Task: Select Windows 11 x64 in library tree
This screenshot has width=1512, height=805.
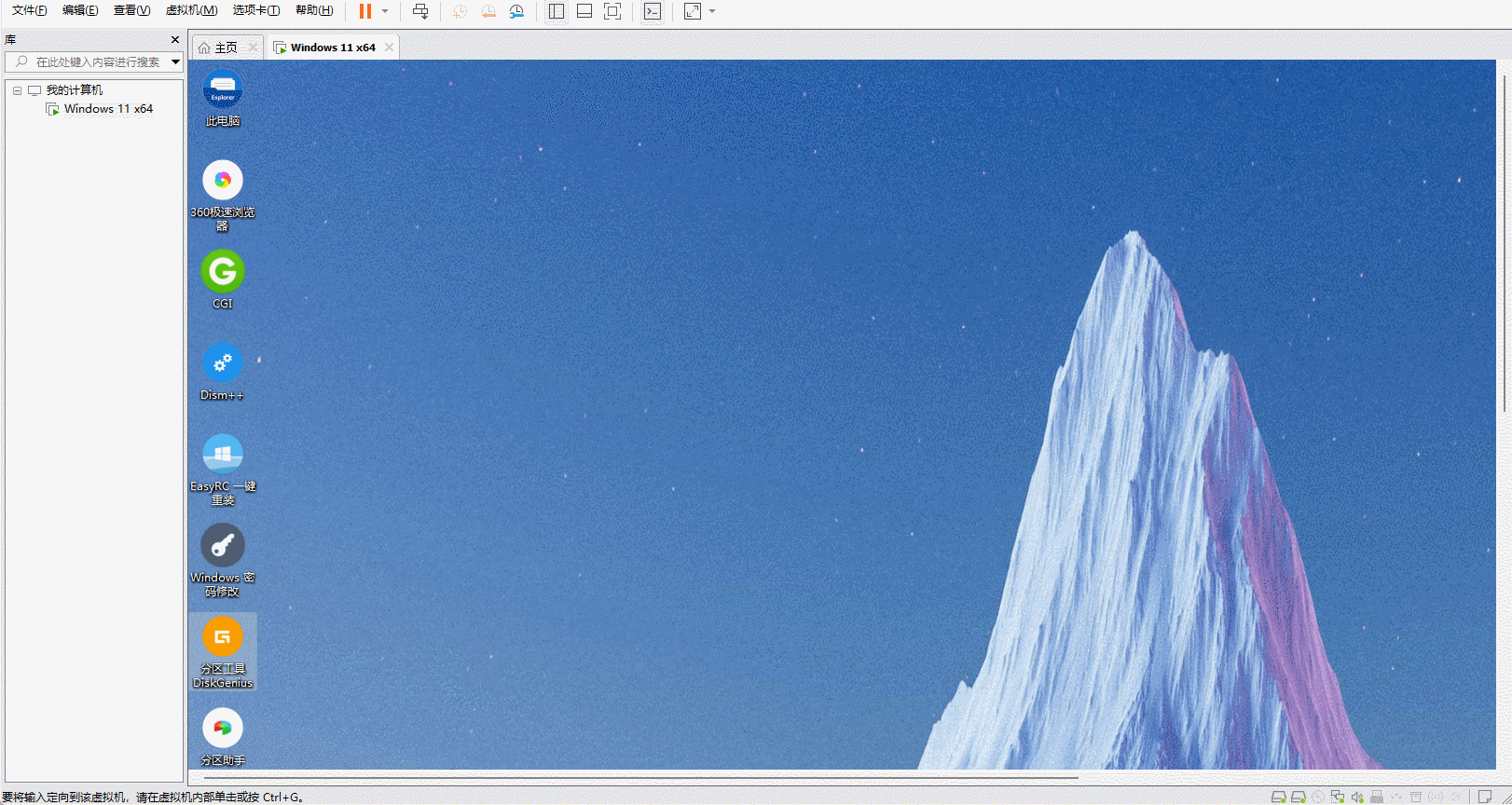Action: pos(107,109)
